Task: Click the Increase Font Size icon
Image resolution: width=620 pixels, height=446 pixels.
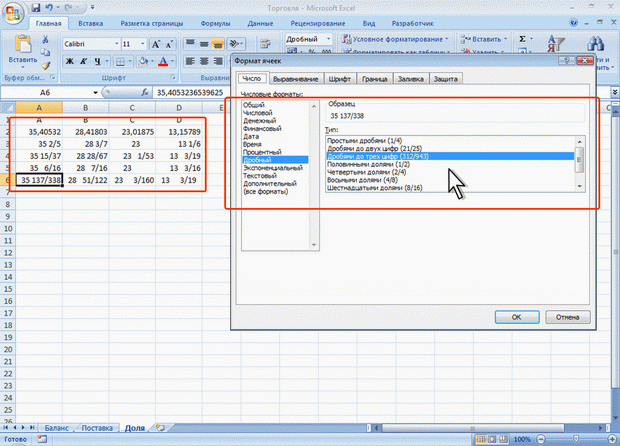Action: click(156, 44)
